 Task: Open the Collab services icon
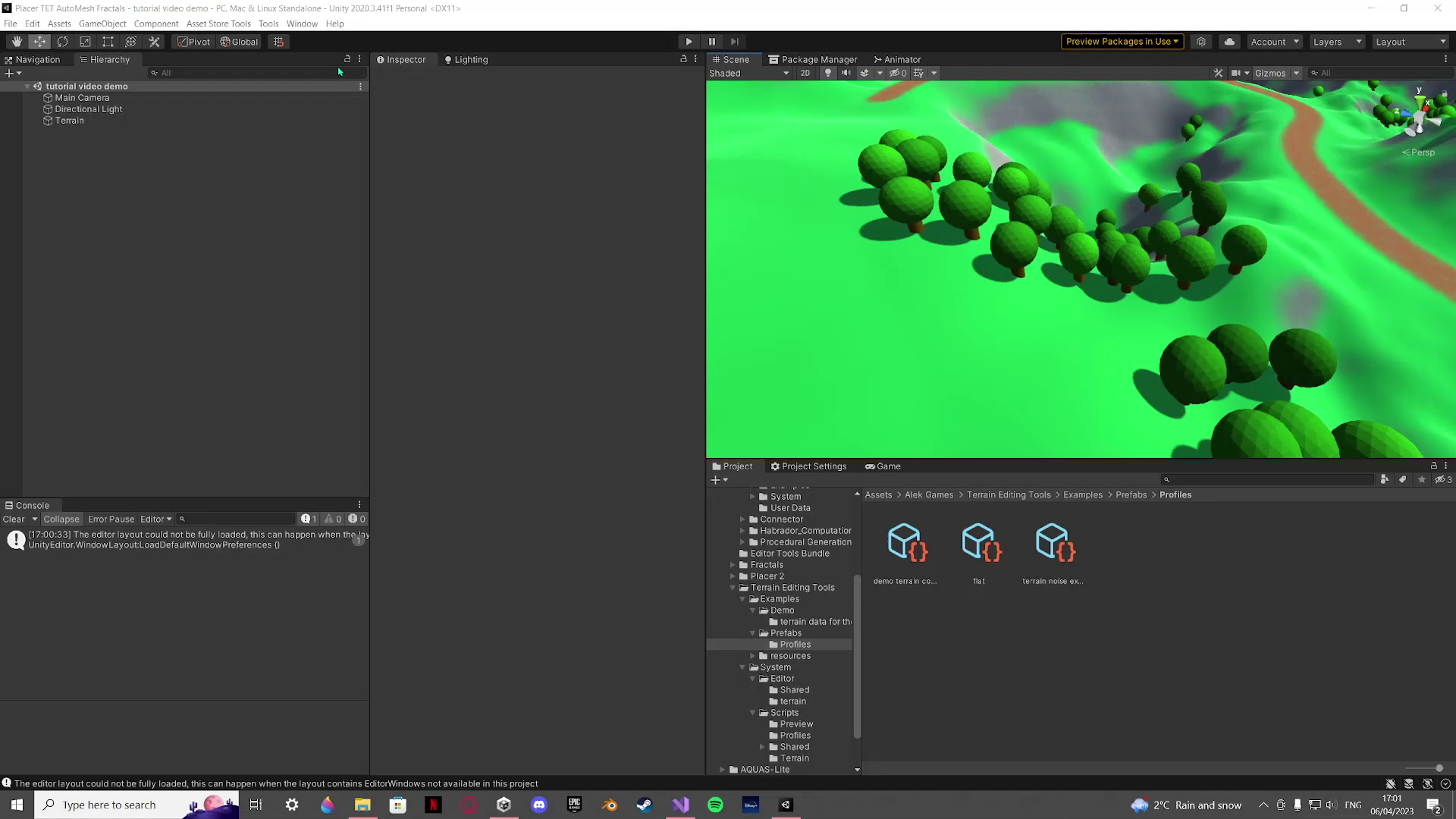(x=1201, y=42)
